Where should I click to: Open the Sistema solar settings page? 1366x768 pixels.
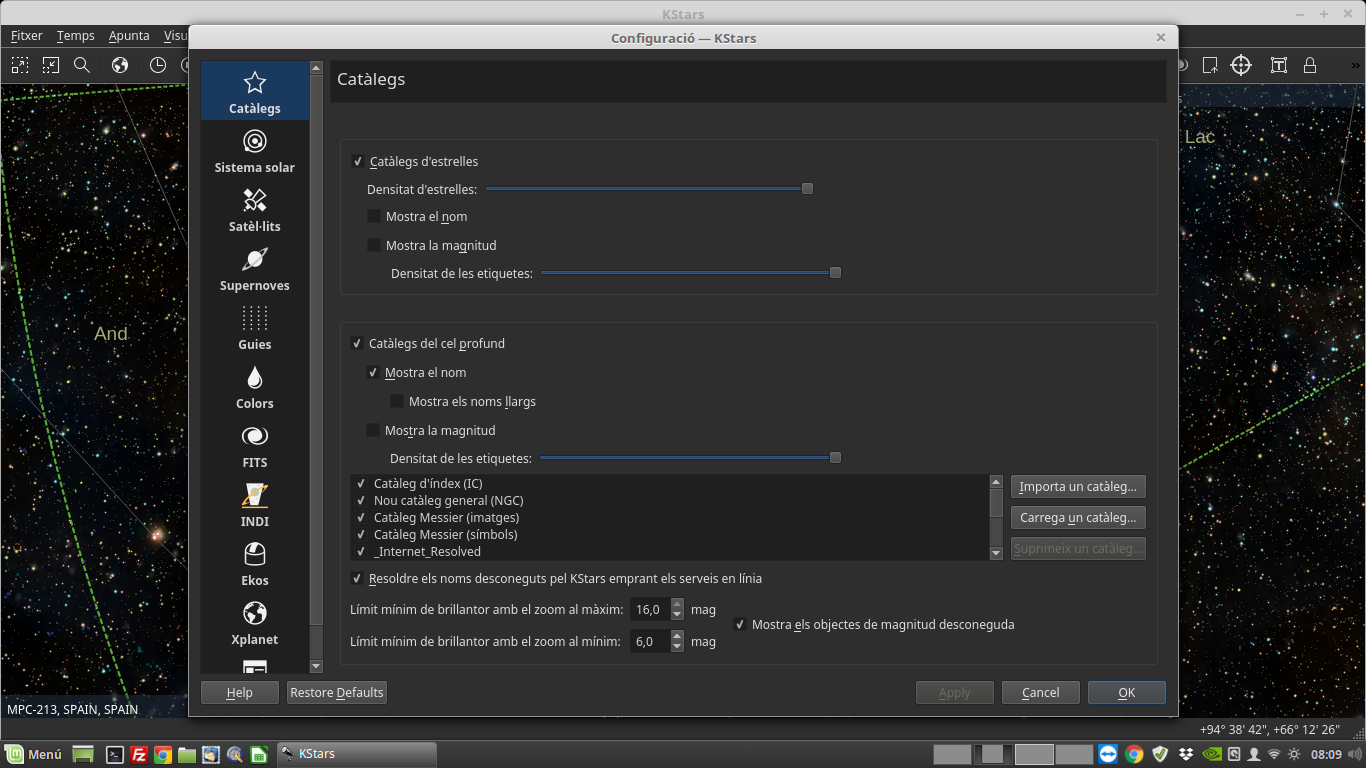[255, 151]
